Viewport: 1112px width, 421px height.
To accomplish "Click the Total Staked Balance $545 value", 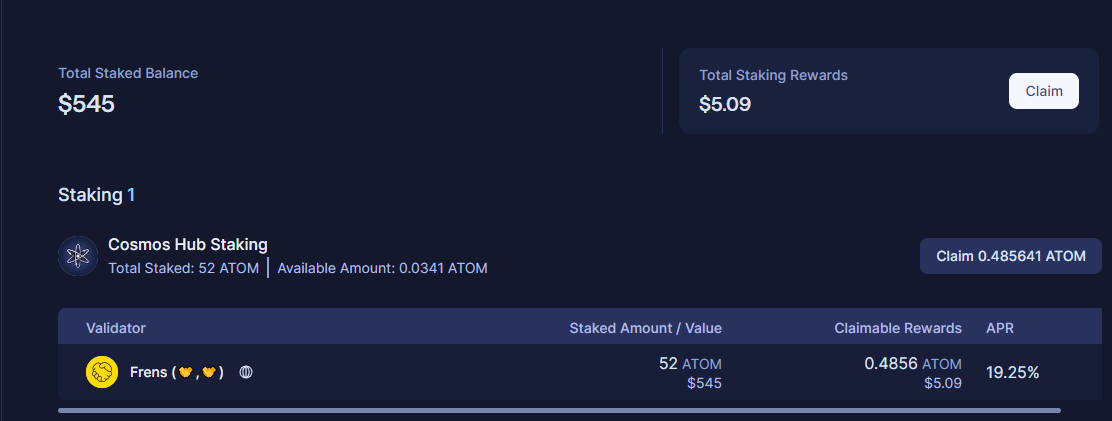I will pyautogui.click(x=87, y=104).
